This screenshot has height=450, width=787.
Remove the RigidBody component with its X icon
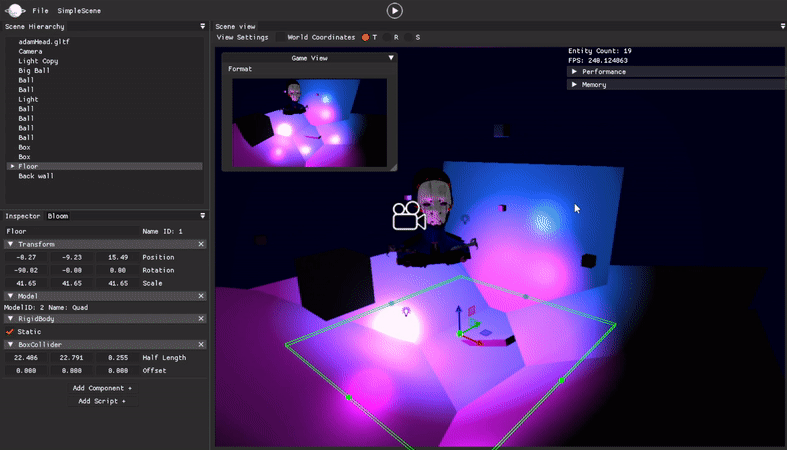(201, 319)
